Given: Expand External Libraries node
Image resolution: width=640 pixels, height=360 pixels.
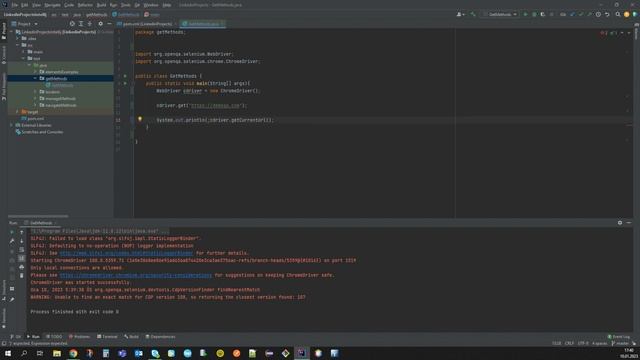Looking at the screenshot, I should tap(12, 125).
